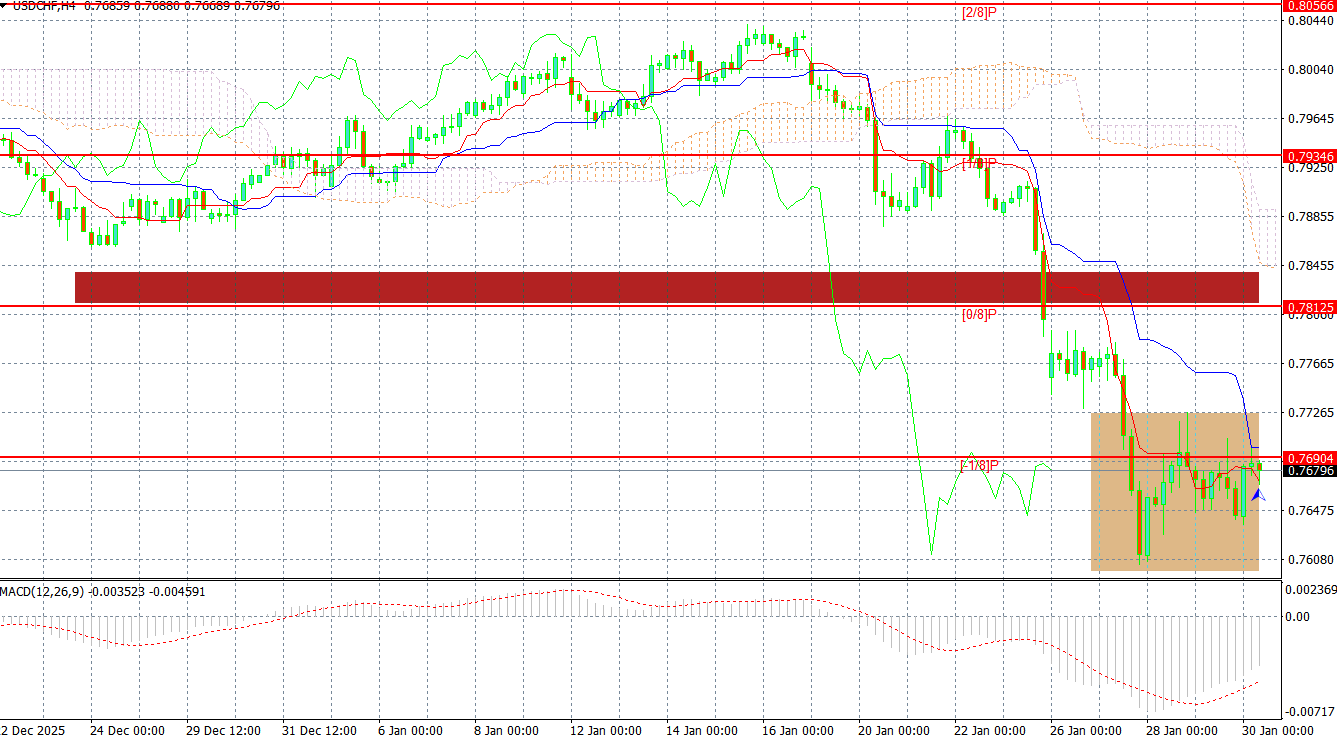Click the 0.002369 MACD scale value

(x=1311, y=589)
